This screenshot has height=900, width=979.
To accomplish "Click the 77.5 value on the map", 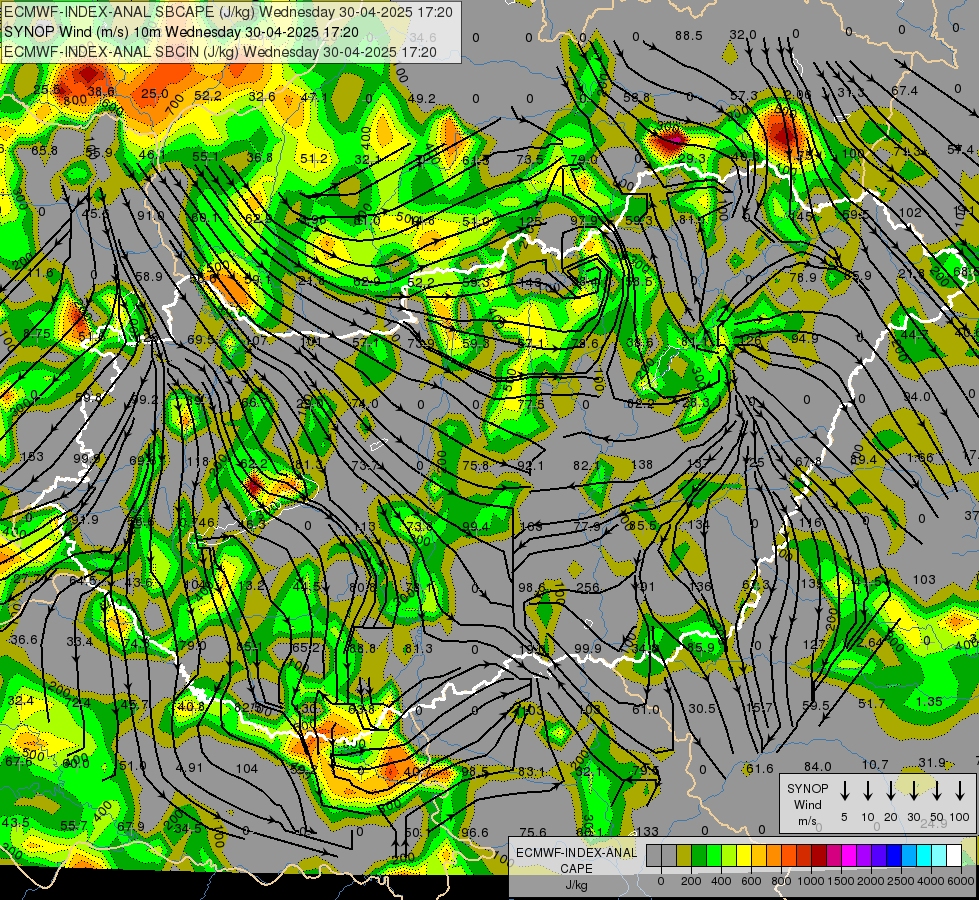I will (x=531, y=404).
